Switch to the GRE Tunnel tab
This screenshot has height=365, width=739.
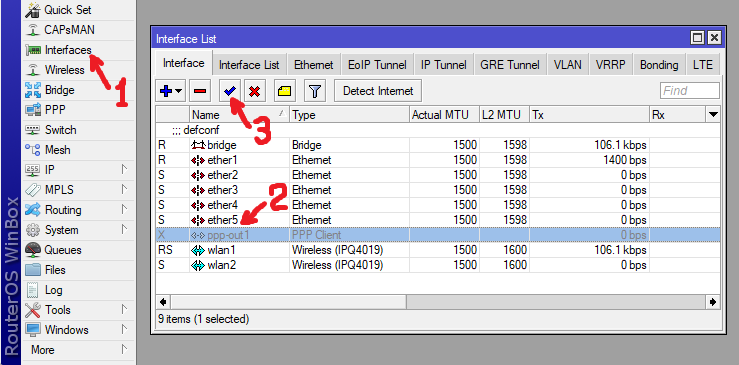[510, 65]
